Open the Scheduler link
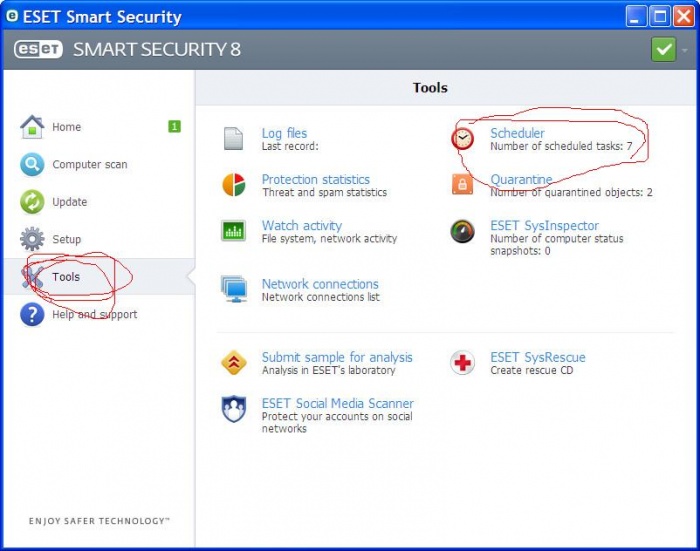The image size is (700, 551). point(517,133)
